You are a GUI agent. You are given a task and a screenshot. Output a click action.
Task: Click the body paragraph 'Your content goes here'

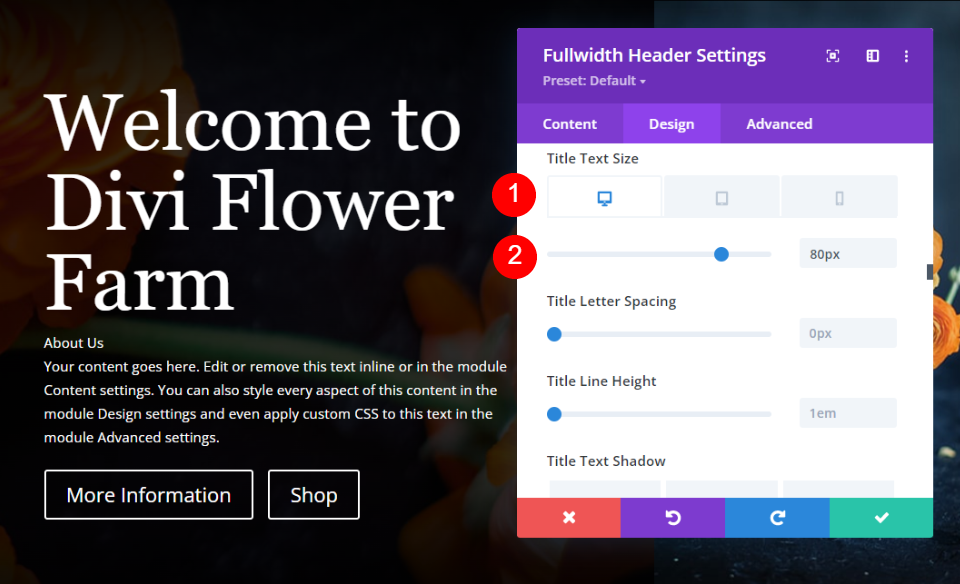276,402
